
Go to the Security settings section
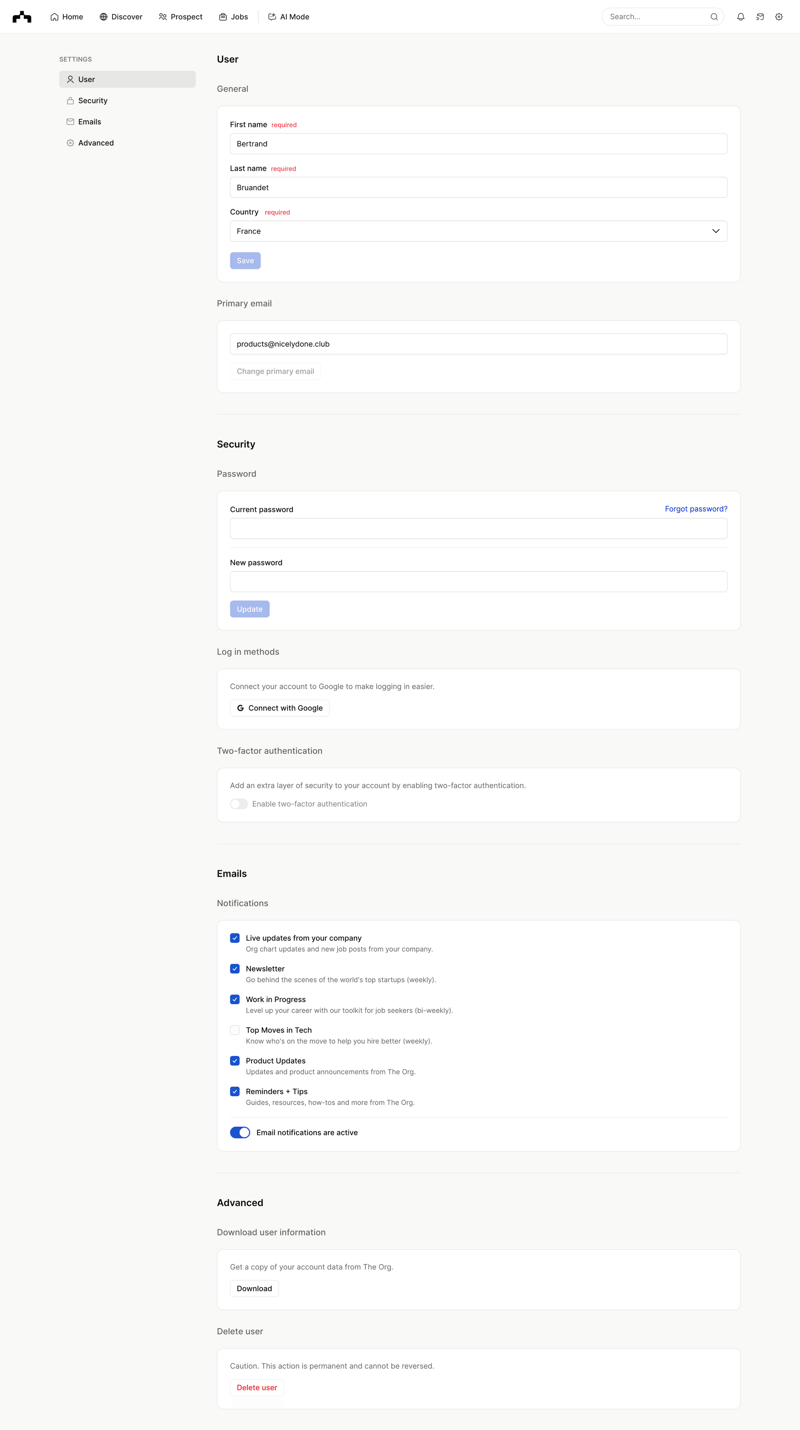[x=94, y=100]
